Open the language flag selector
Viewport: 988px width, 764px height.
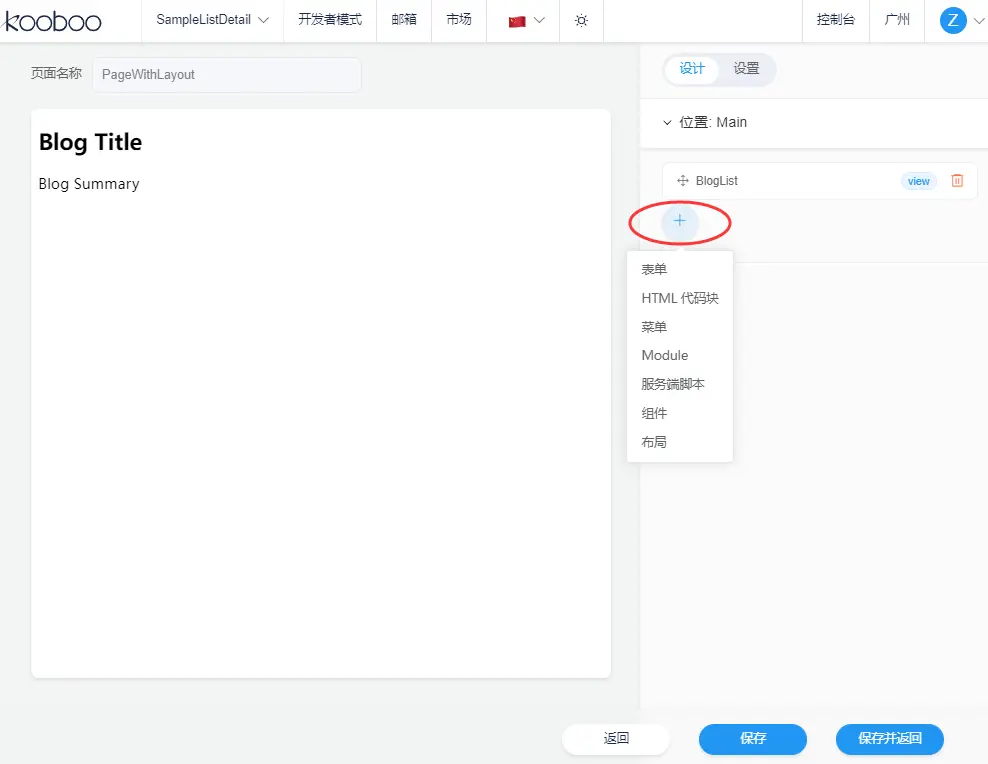tap(526, 20)
